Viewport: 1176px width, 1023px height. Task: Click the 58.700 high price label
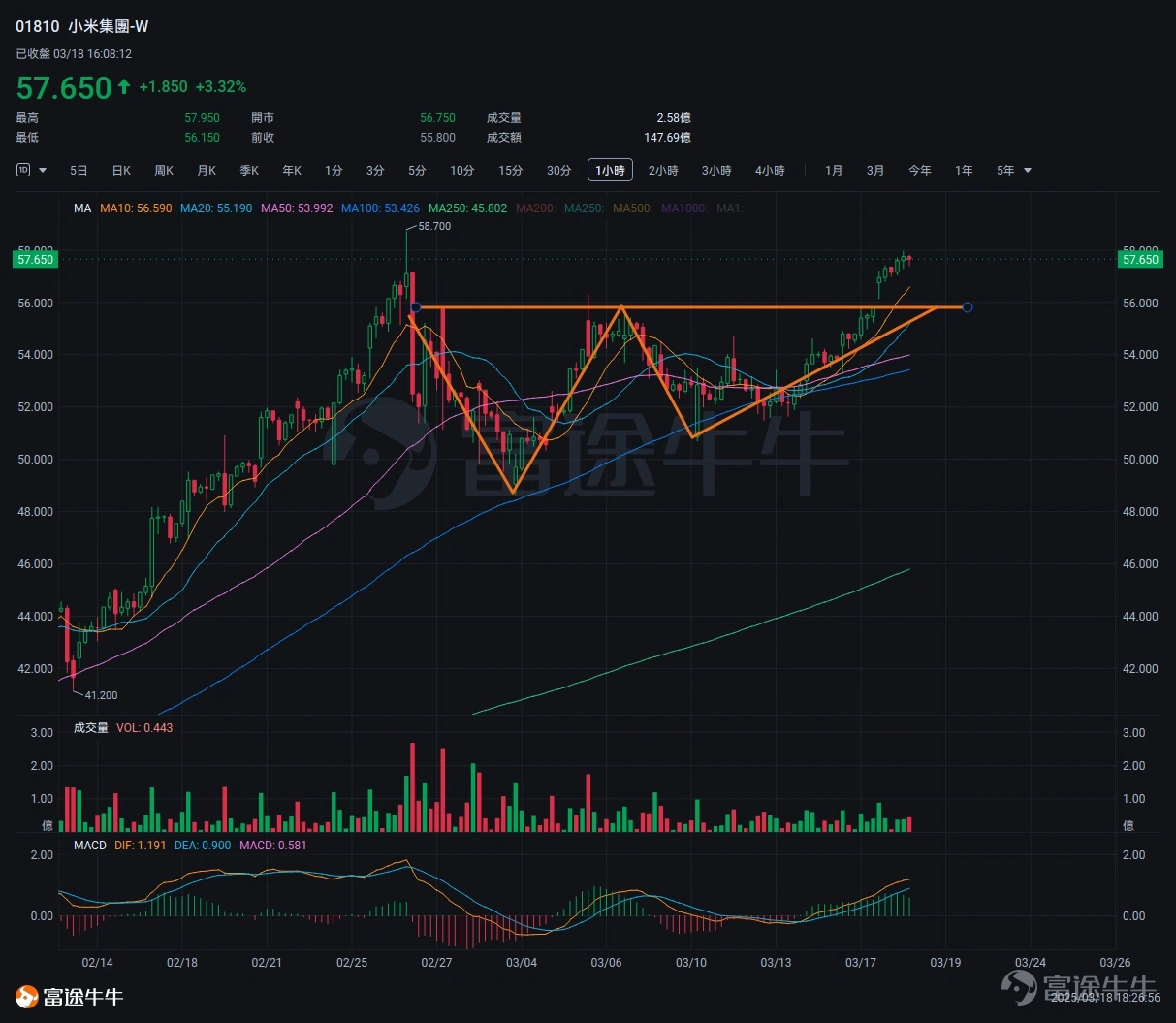click(x=434, y=226)
